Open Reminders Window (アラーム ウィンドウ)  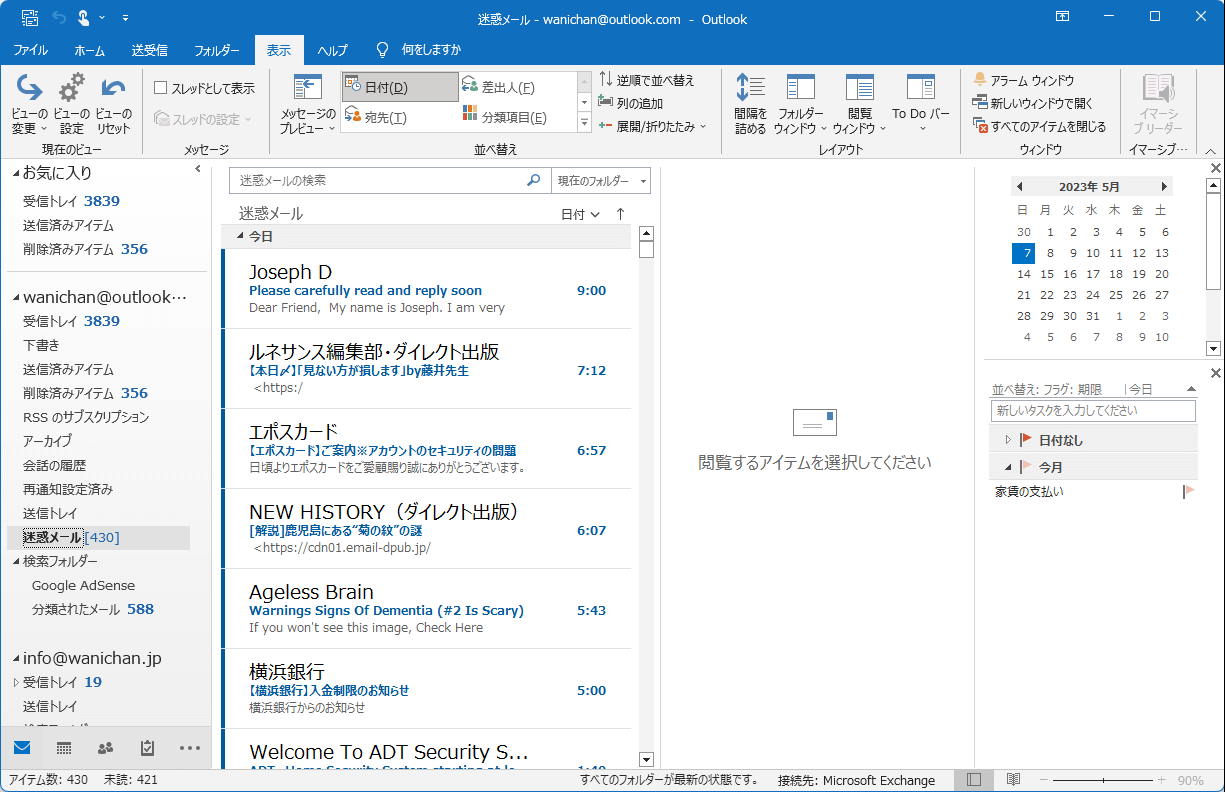(1025, 80)
